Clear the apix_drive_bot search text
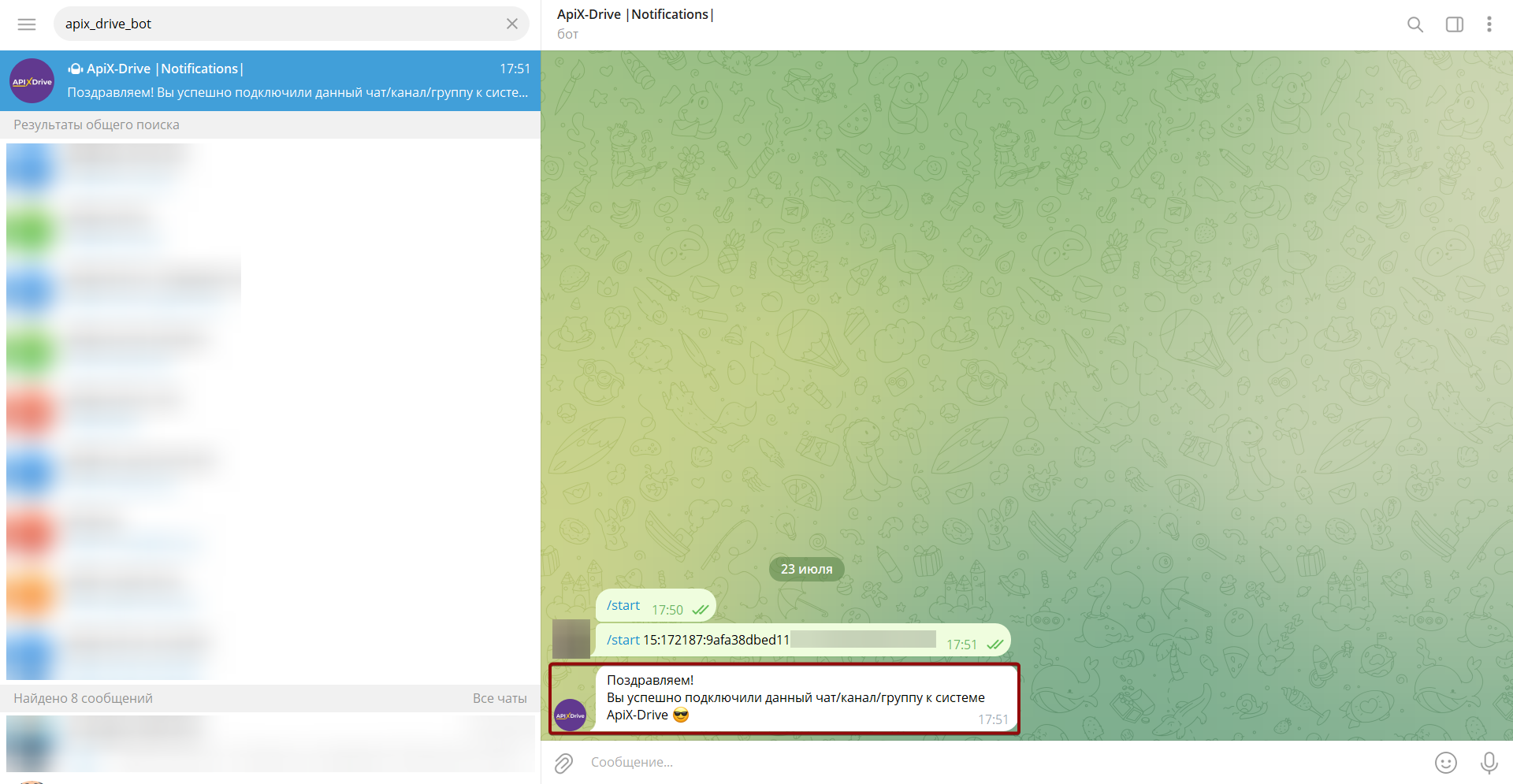 pos(512,24)
